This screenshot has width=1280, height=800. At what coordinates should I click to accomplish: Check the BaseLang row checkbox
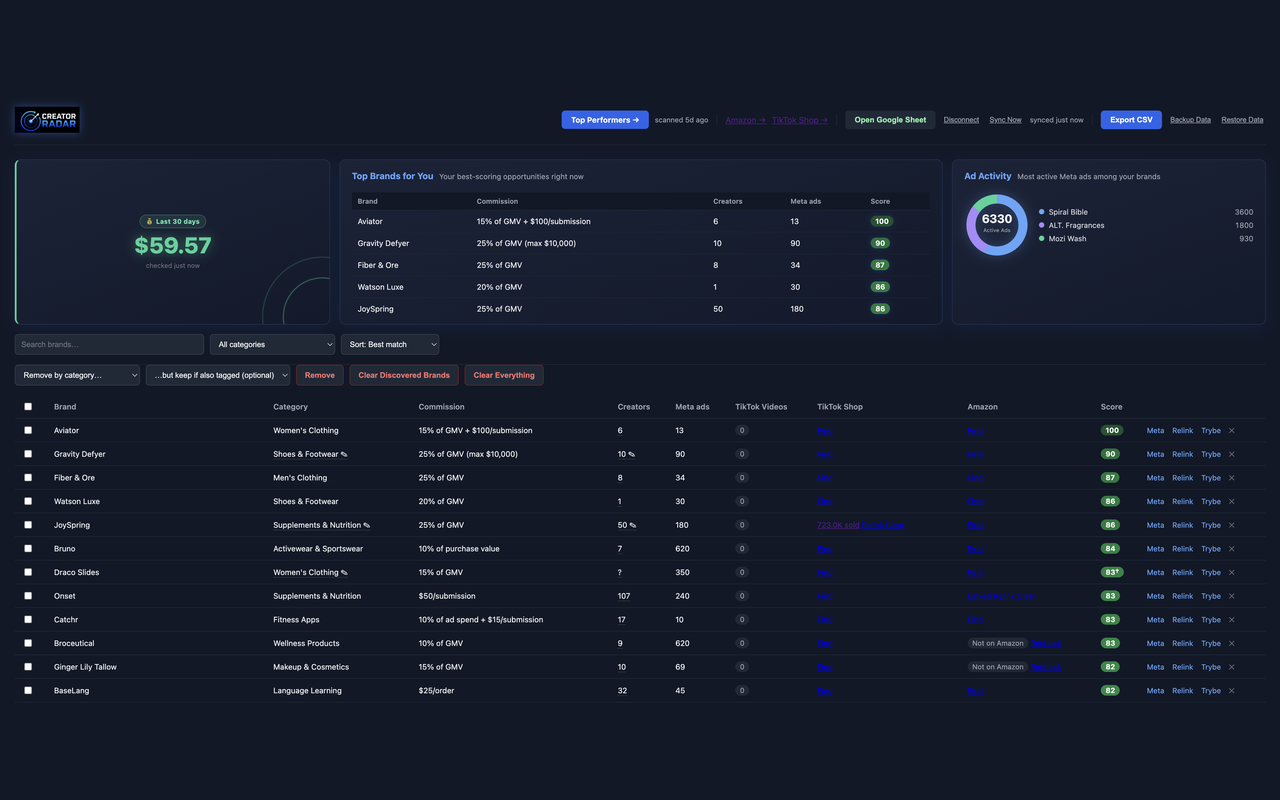pyautogui.click(x=28, y=691)
